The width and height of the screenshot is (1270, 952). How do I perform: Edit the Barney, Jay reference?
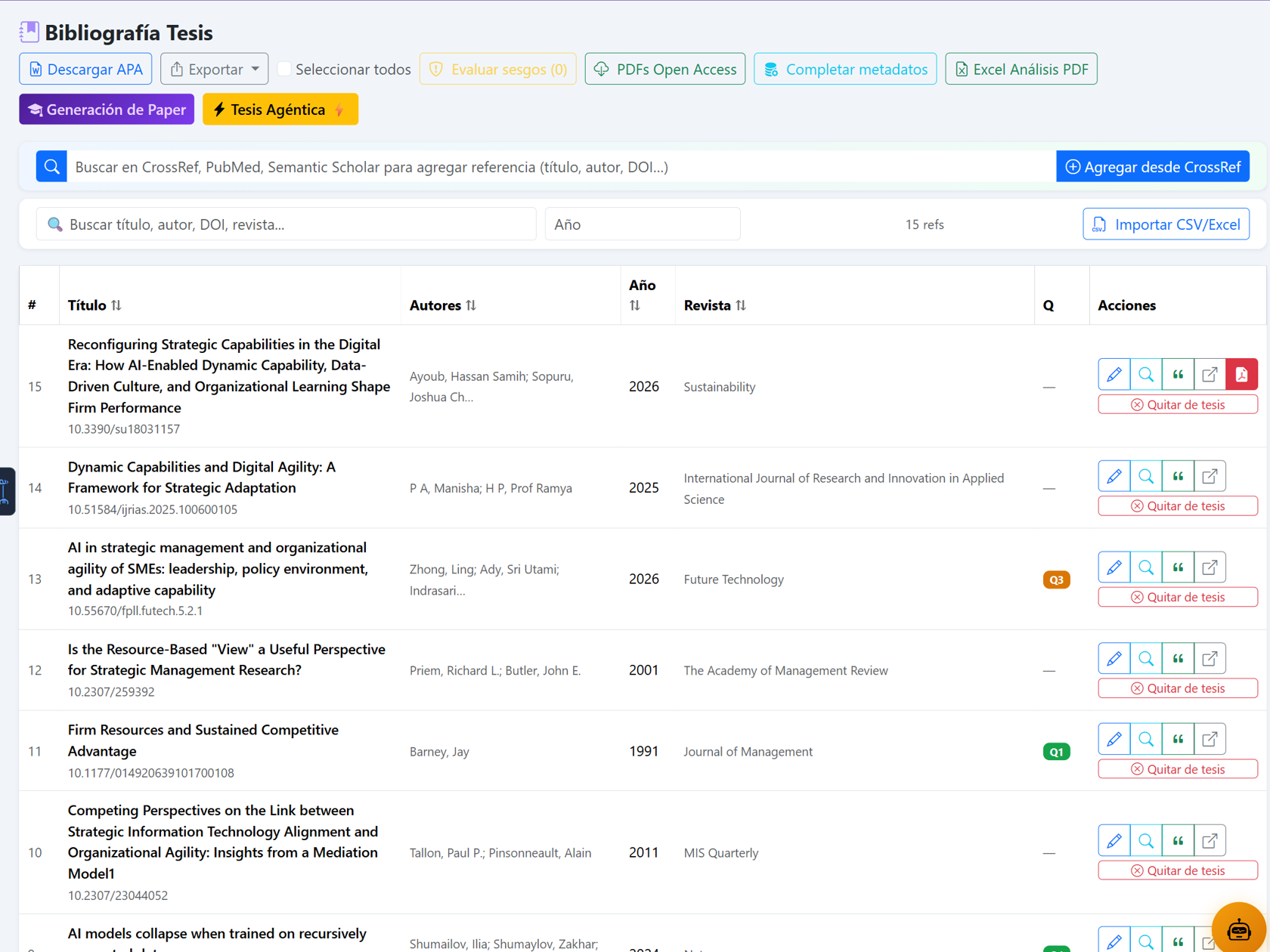click(x=1114, y=739)
